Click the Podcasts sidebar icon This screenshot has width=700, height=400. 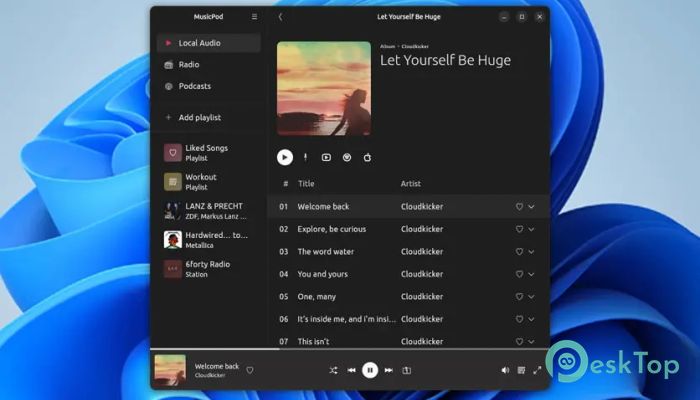pos(168,86)
